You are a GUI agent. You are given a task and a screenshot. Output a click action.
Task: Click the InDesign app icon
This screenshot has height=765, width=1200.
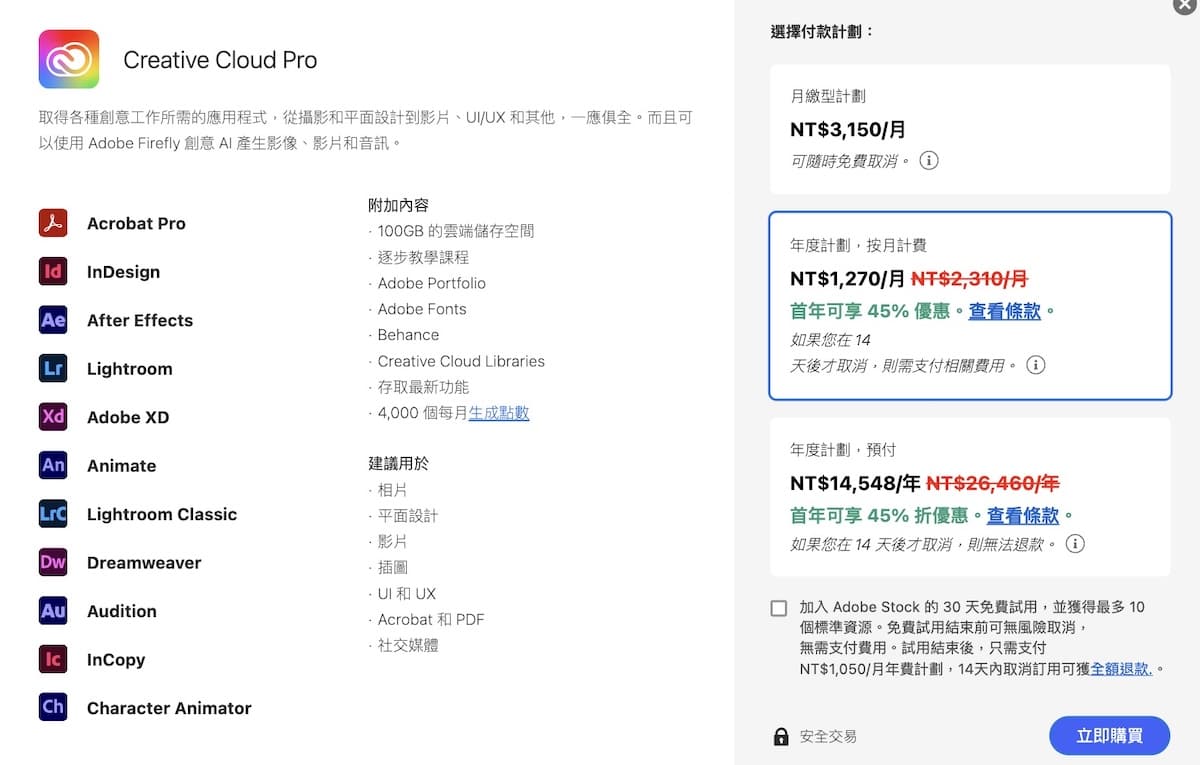coord(53,271)
